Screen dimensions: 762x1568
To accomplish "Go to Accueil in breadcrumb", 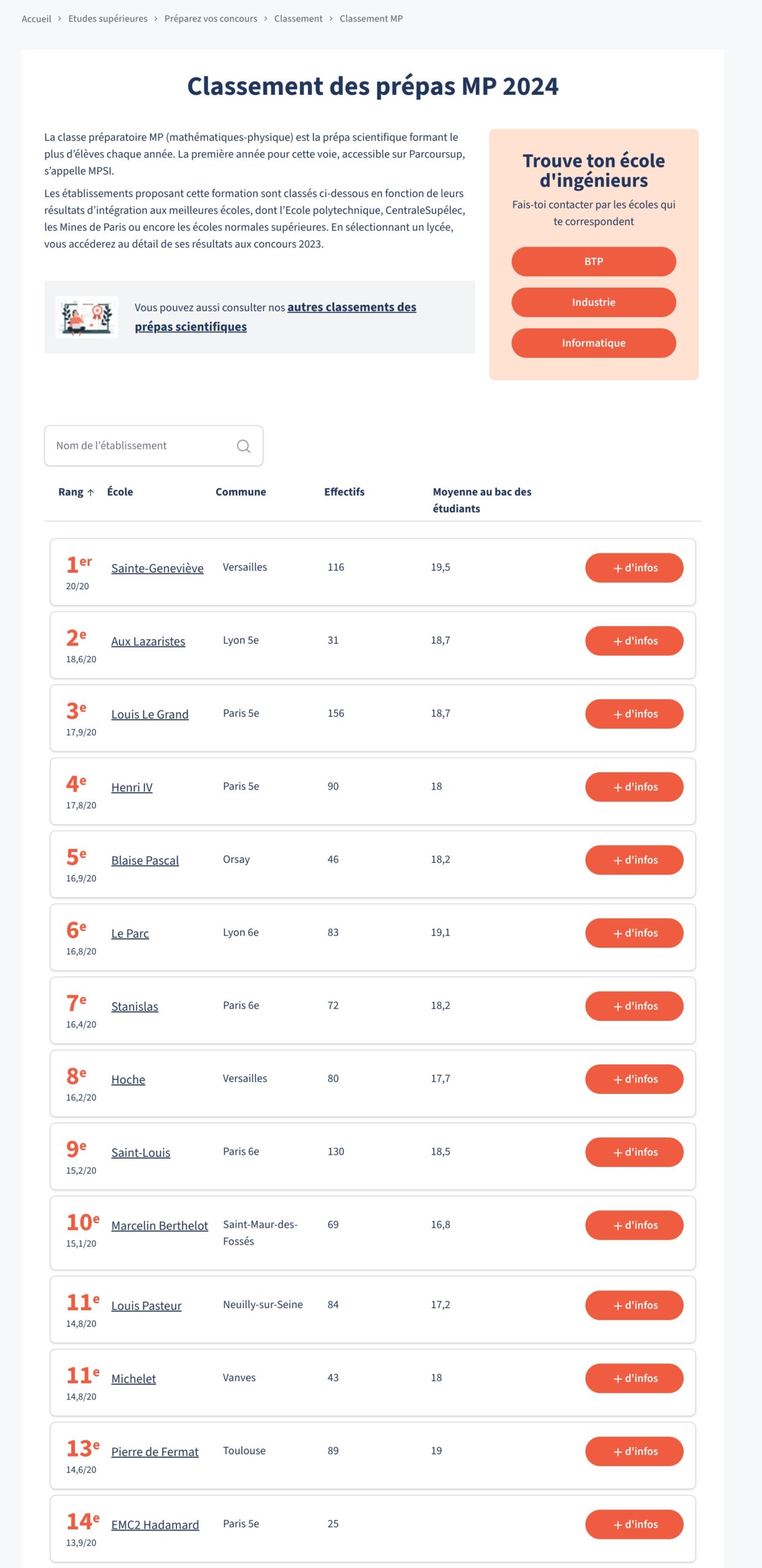I will (36, 19).
